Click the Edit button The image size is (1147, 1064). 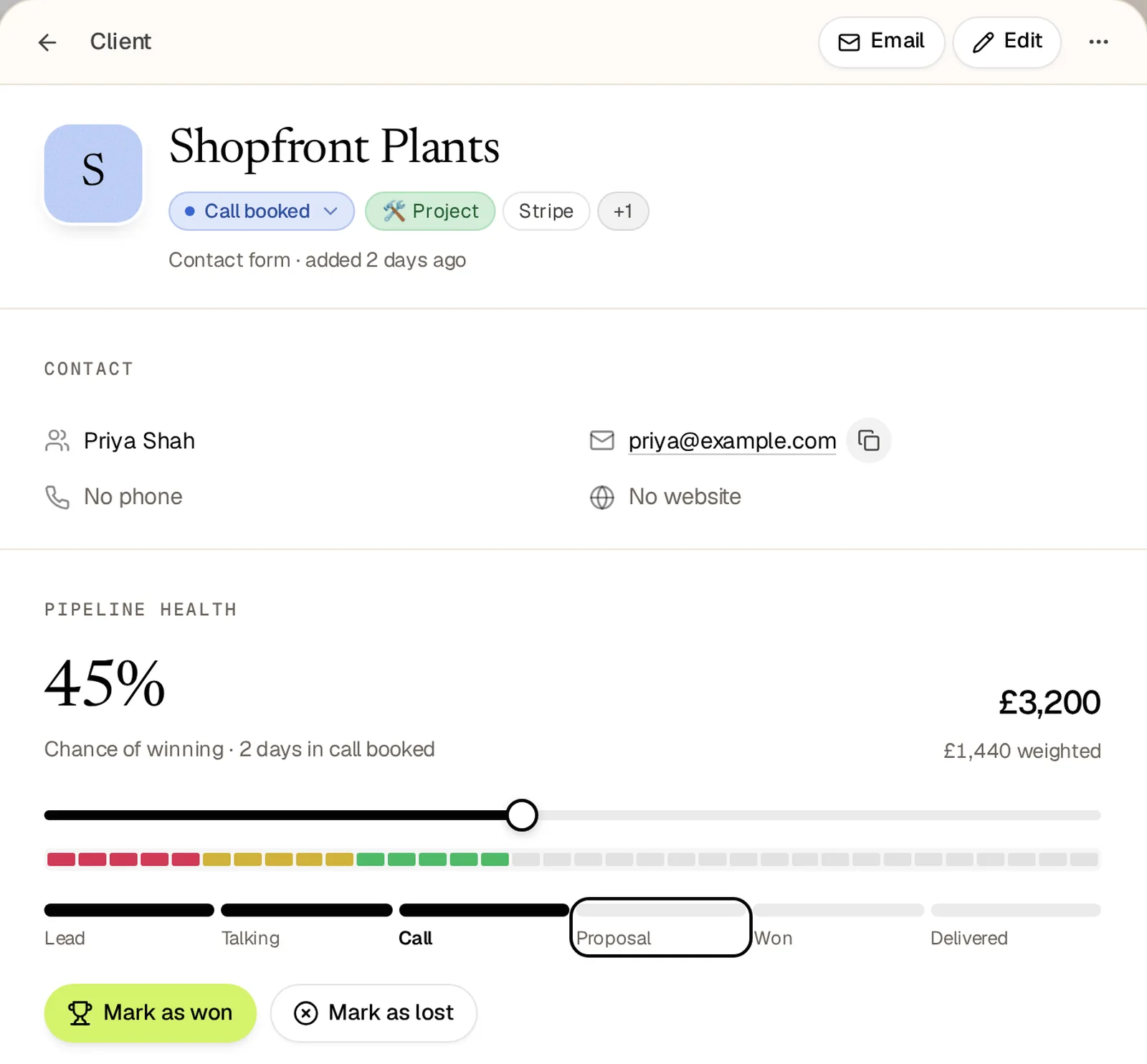(x=1006, y=42)
